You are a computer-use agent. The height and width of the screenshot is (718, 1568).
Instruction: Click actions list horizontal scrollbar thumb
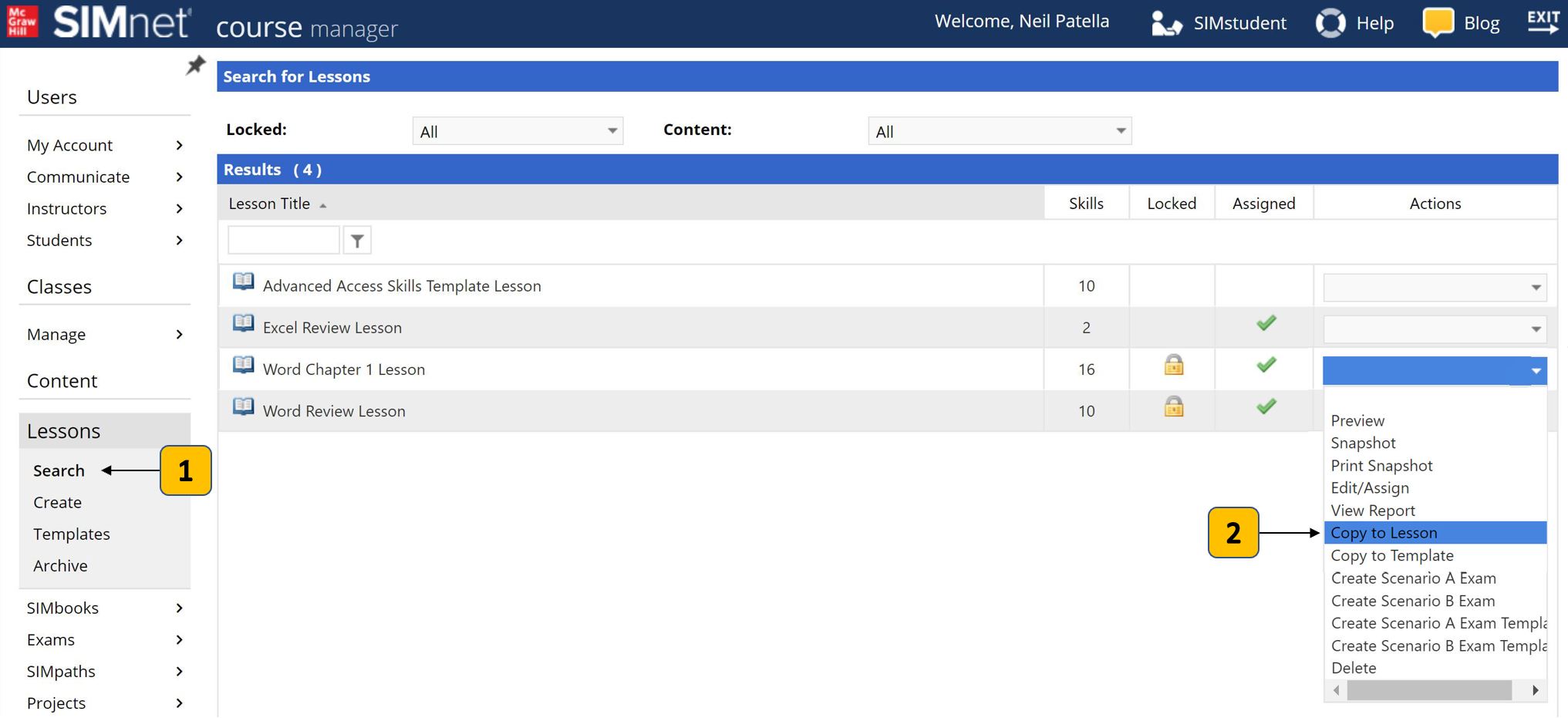[1429, 690]
